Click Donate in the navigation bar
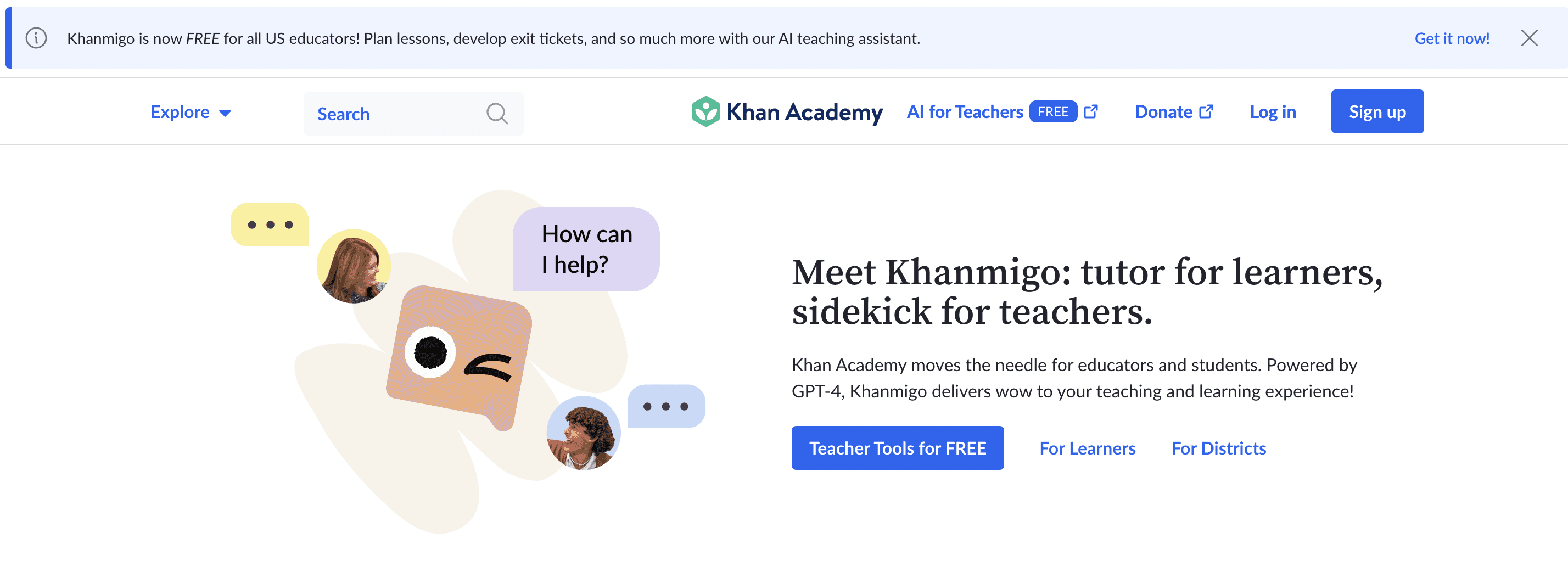1568x572 pixels. 1163,111
